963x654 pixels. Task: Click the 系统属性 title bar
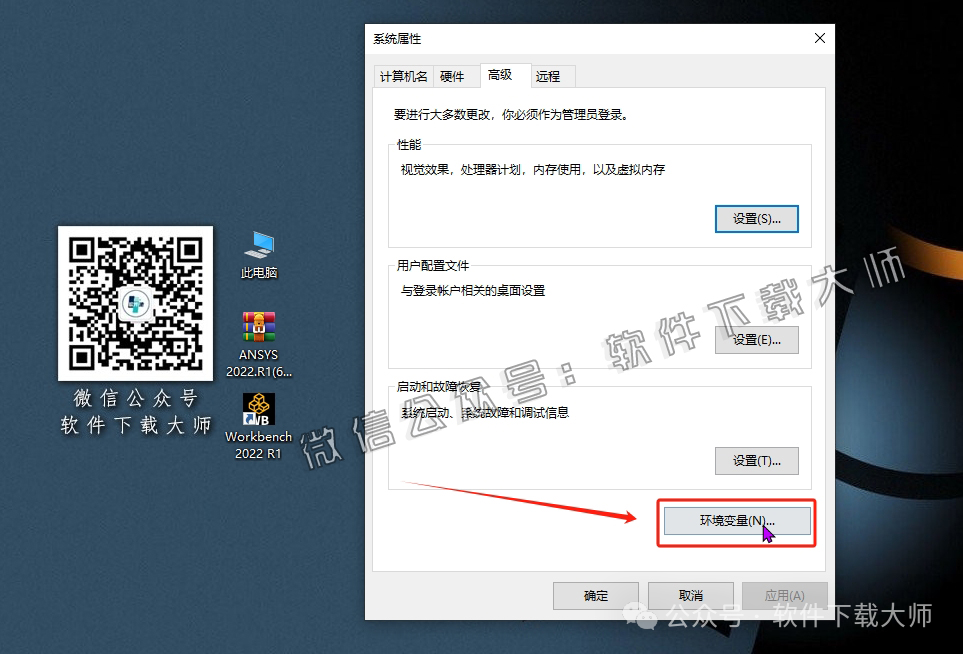[550, 38]
